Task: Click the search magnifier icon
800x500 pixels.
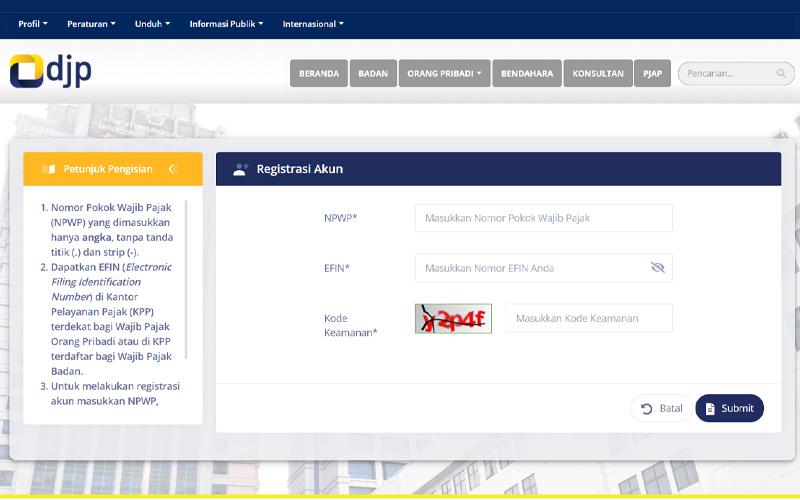Action: tap(781, 74)
